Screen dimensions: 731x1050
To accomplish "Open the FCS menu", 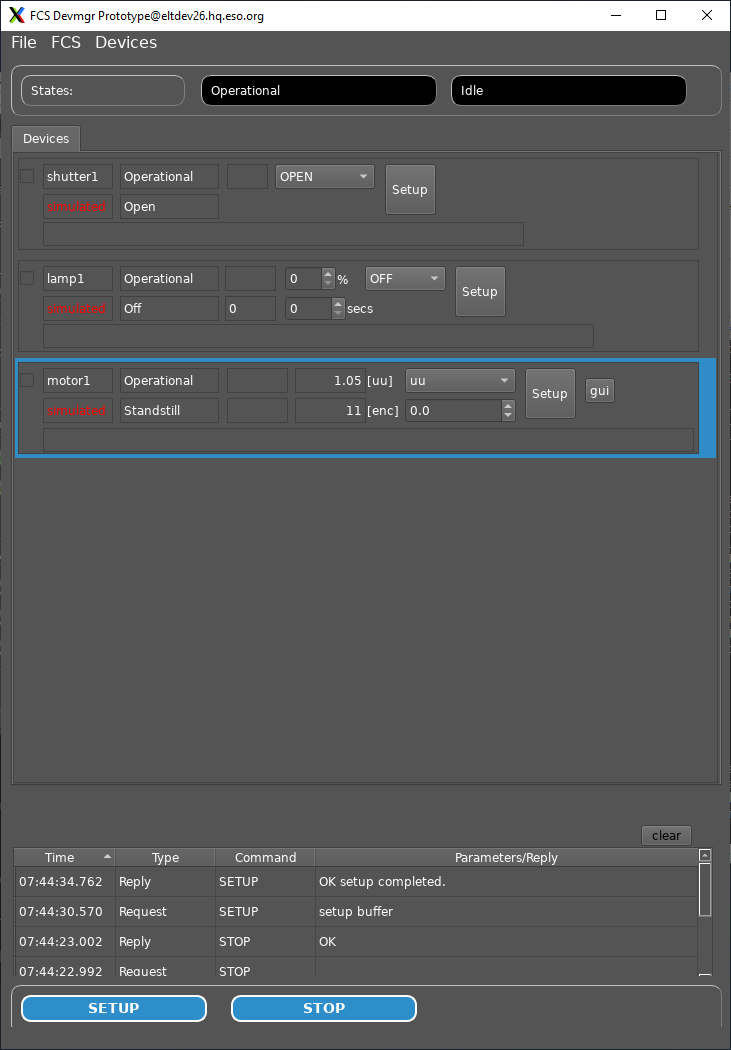I will (66, 42).
